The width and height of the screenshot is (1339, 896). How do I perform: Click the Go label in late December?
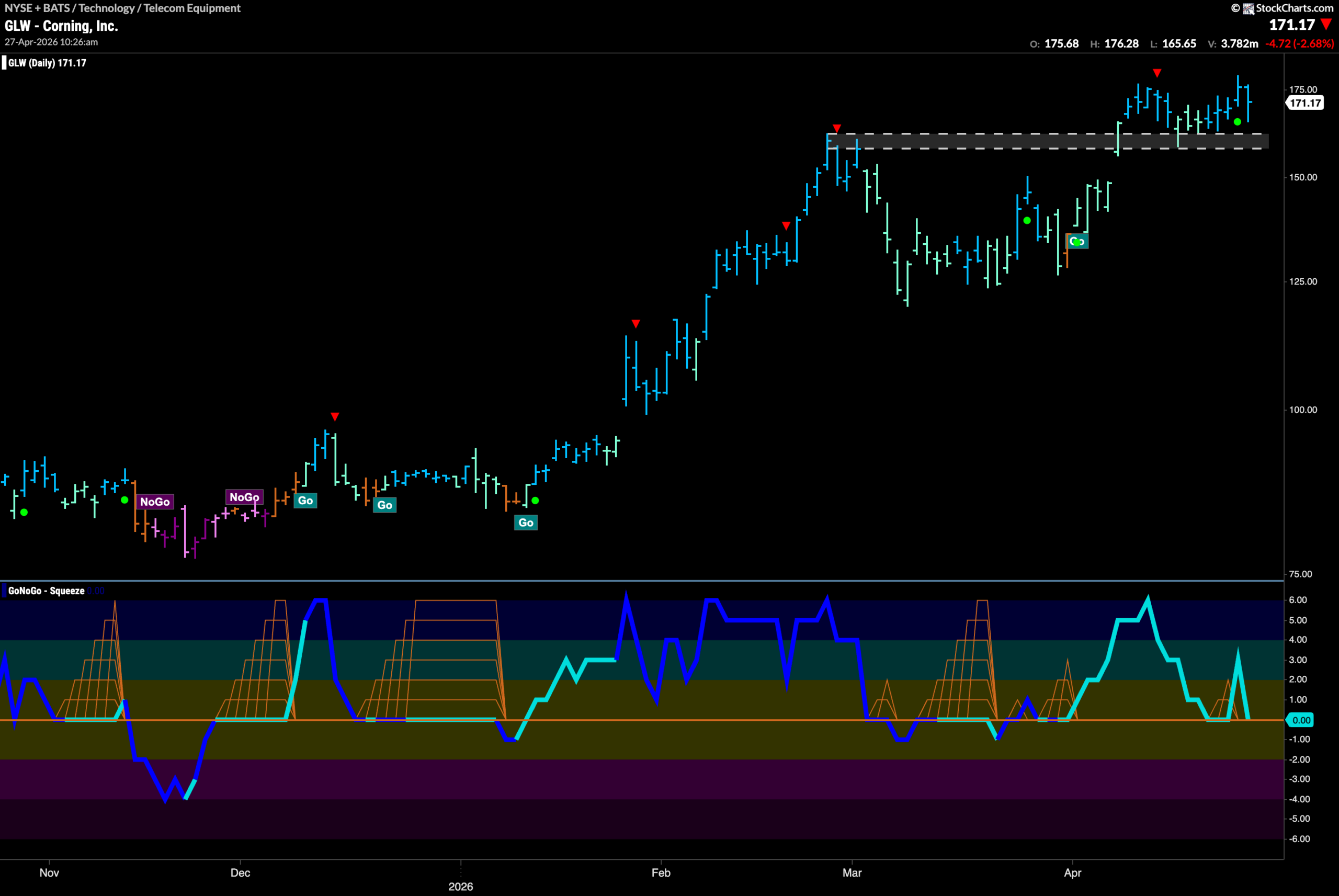point(385,505)
